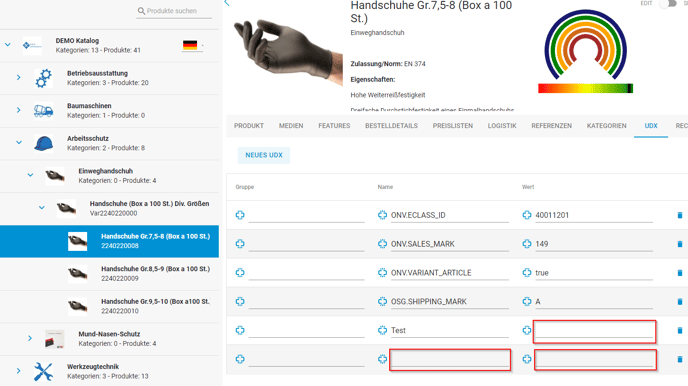
Task: Open the PREISLISTEN tab
Action: tap(453, 126)
